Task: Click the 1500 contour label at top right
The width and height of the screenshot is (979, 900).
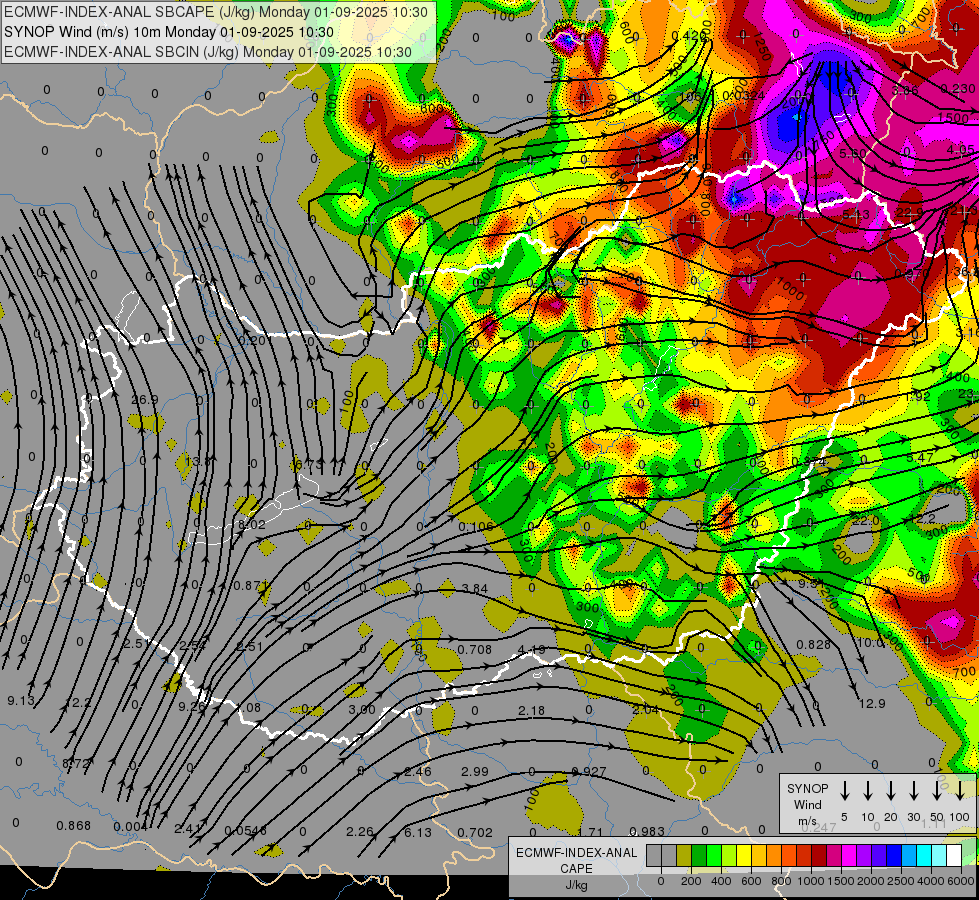Action: click(x=953, y=119)
